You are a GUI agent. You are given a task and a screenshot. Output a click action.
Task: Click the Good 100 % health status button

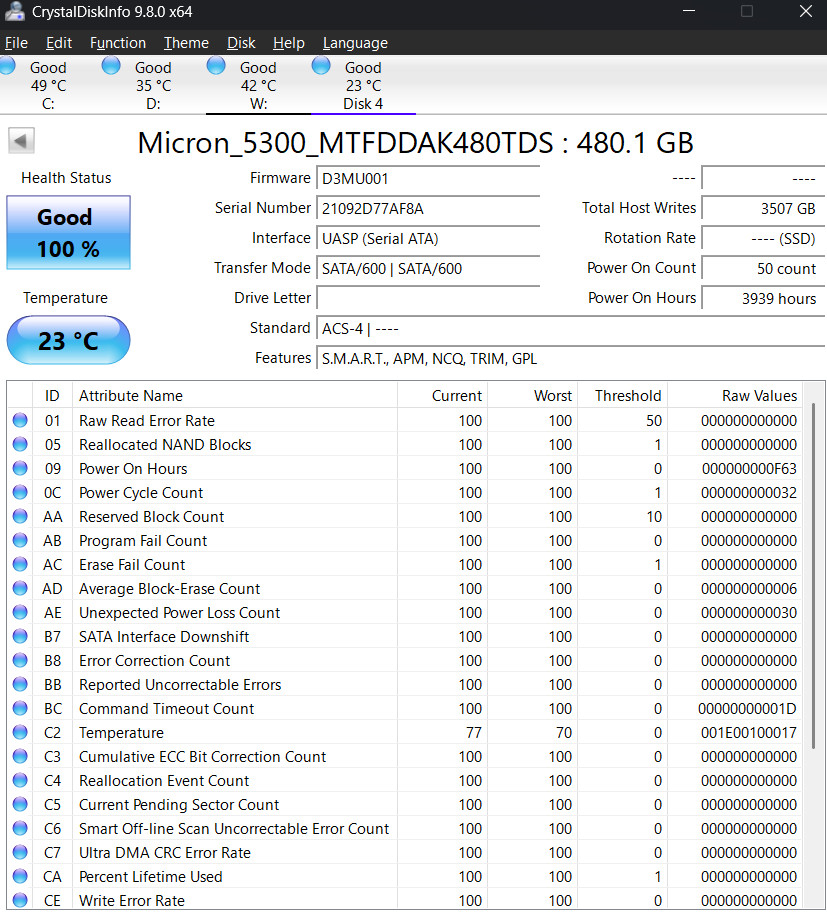pyautogui.click(x=68, y=233)
